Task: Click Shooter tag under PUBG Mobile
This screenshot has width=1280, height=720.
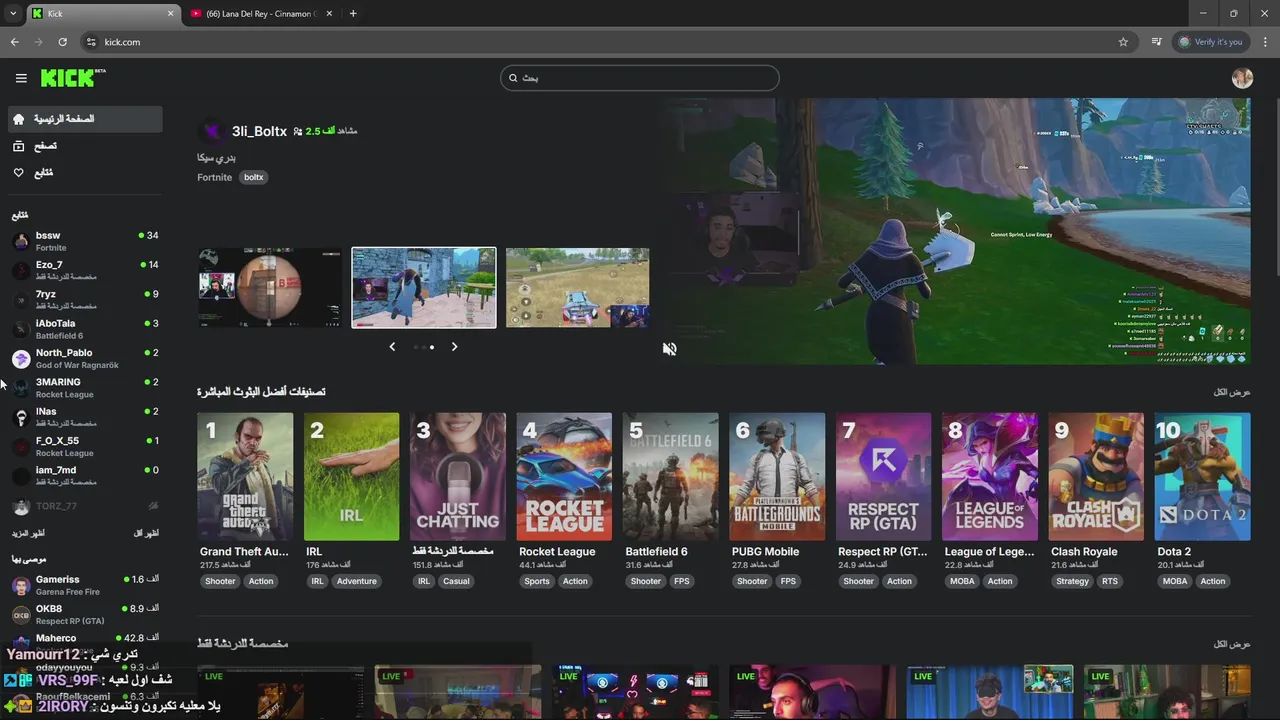Action: point(752,581)
